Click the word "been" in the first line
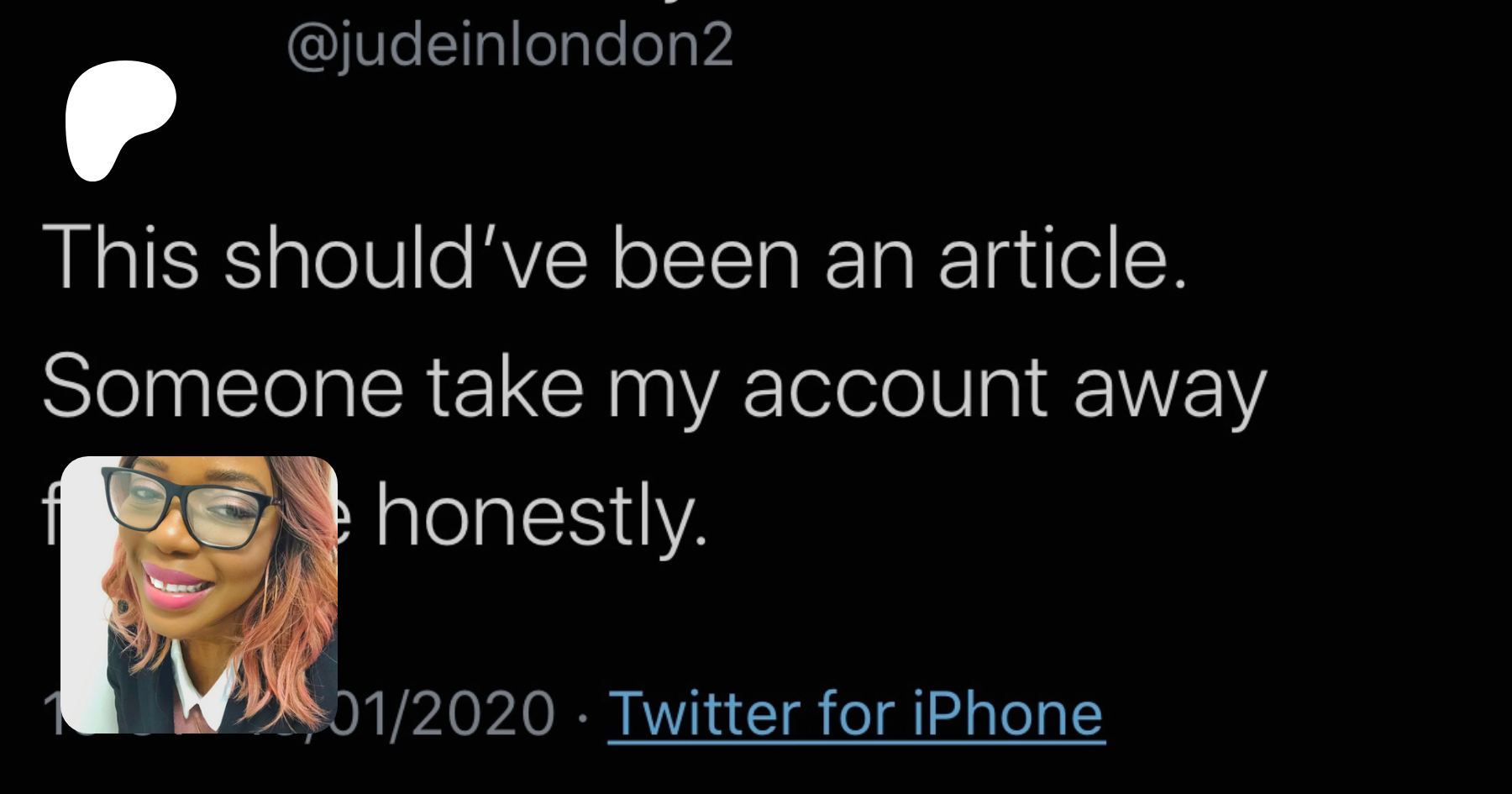This screenshot has width=1512, height=794. [706, 259]
